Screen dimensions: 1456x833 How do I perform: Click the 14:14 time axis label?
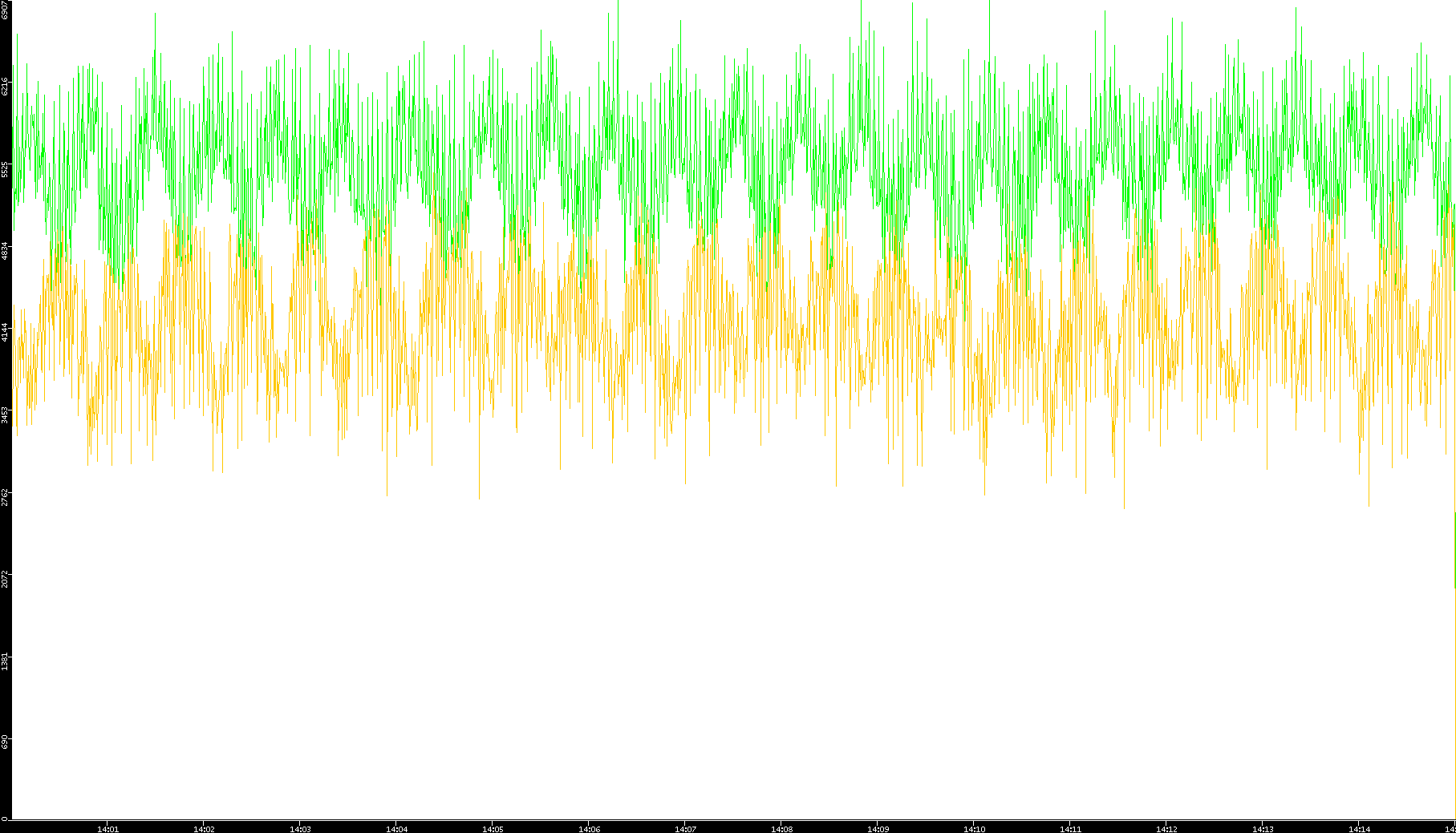[x=1359, y=829]
